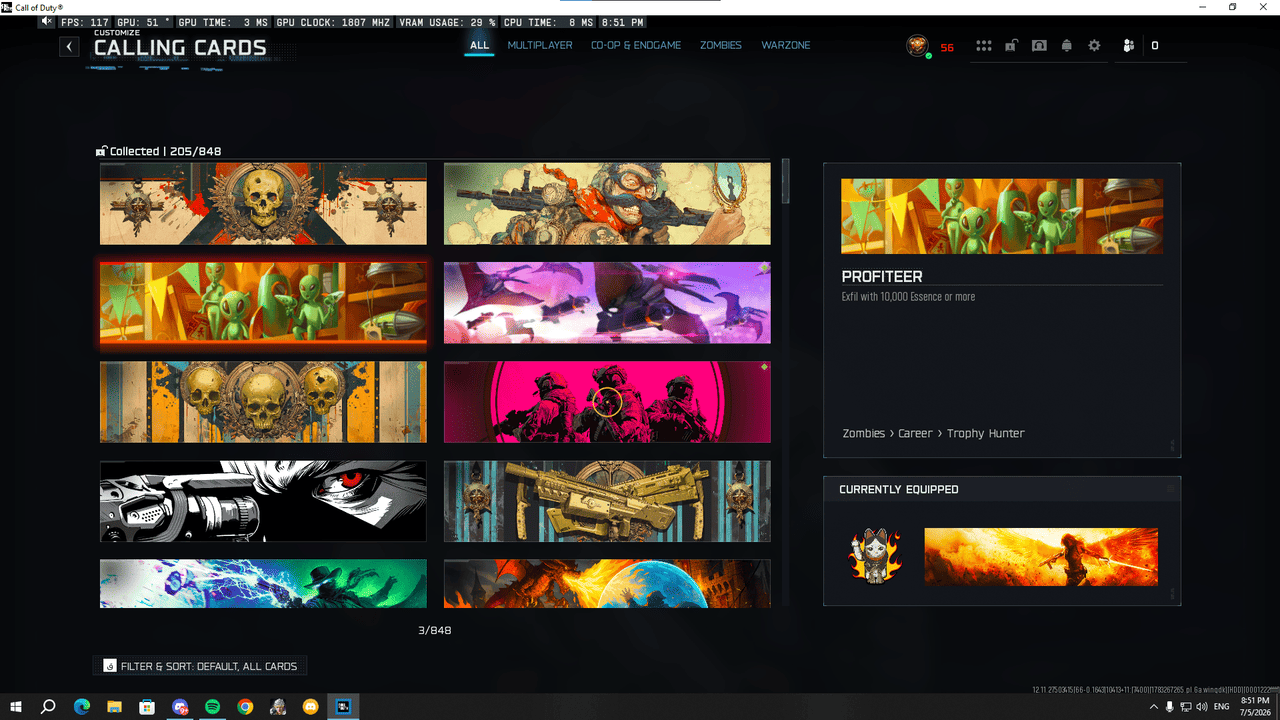Click the microphone tray icon
Screen dimensions: 1280x720
(1170, 707)
